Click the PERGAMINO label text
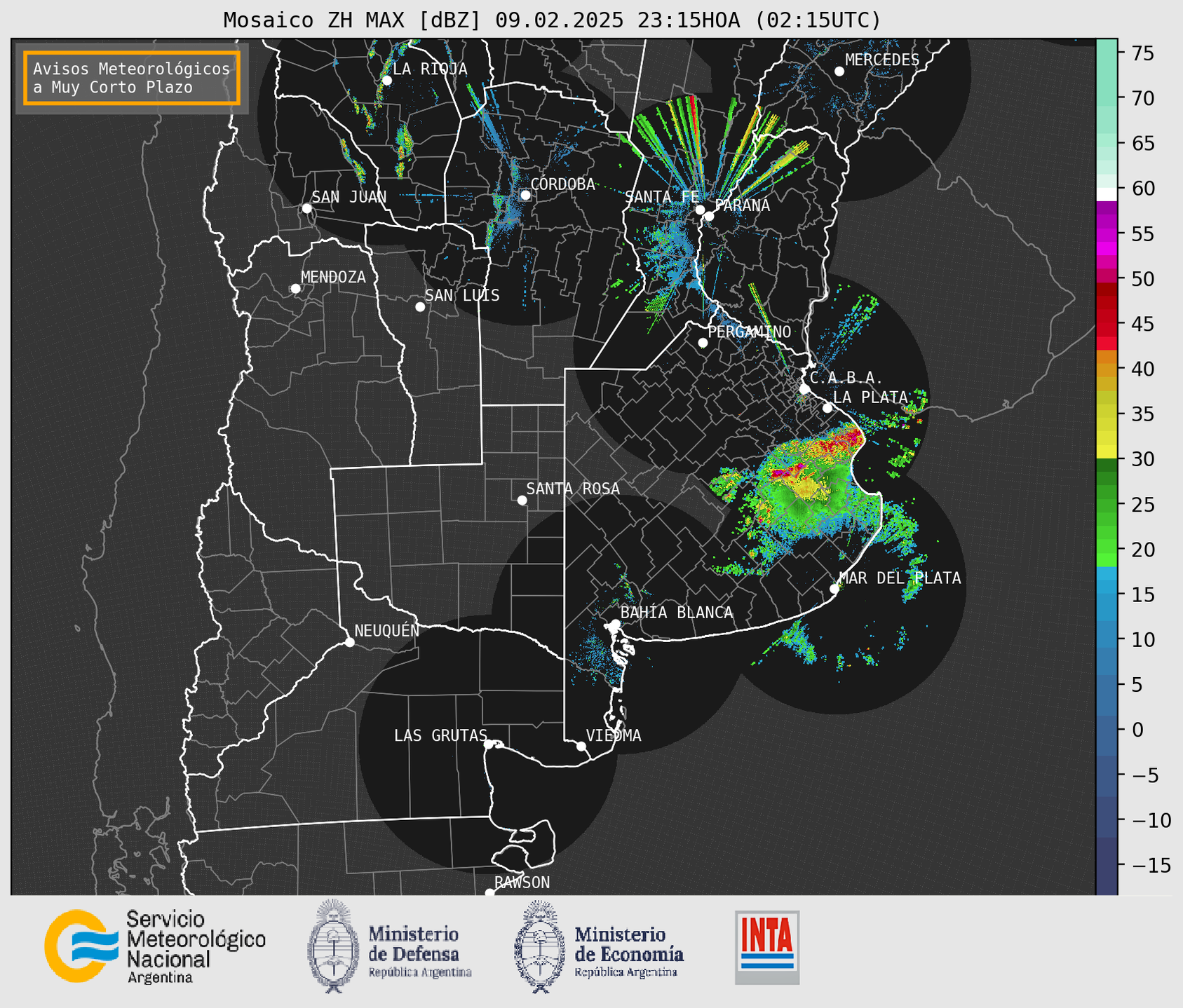Viewport: 1183px width, 1008px height. pyautogui.click(x=749, y=332)
